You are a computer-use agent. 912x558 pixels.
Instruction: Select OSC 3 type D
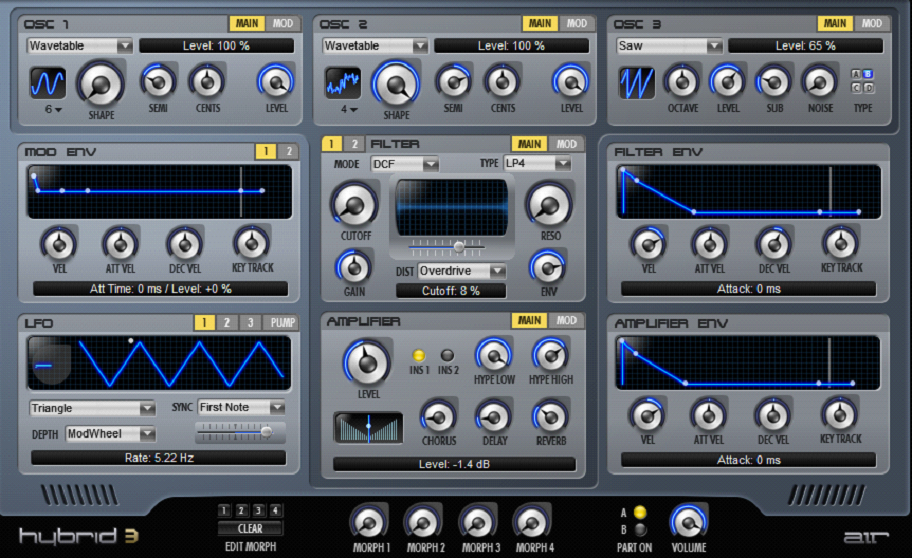tap(868, 88)
